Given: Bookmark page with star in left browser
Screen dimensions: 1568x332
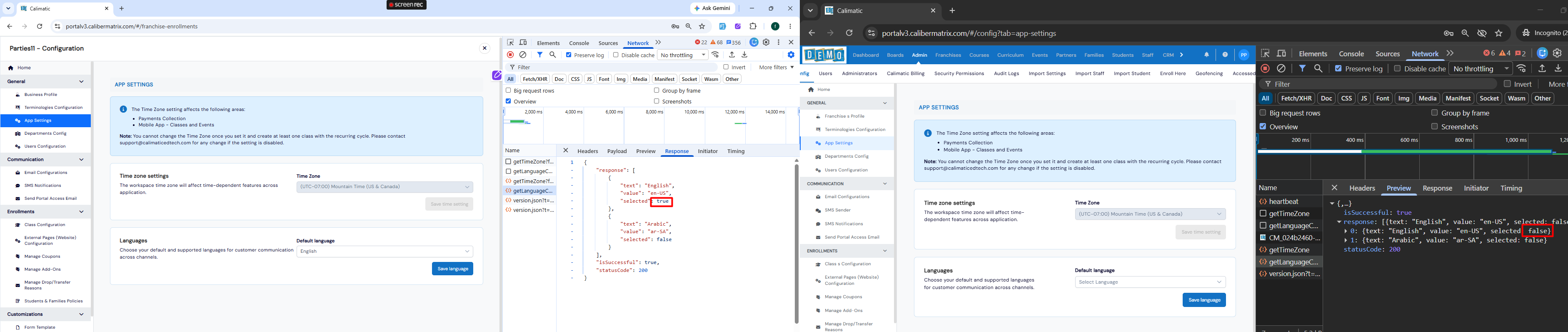Looking at the screenshot, I should [702, 26].
